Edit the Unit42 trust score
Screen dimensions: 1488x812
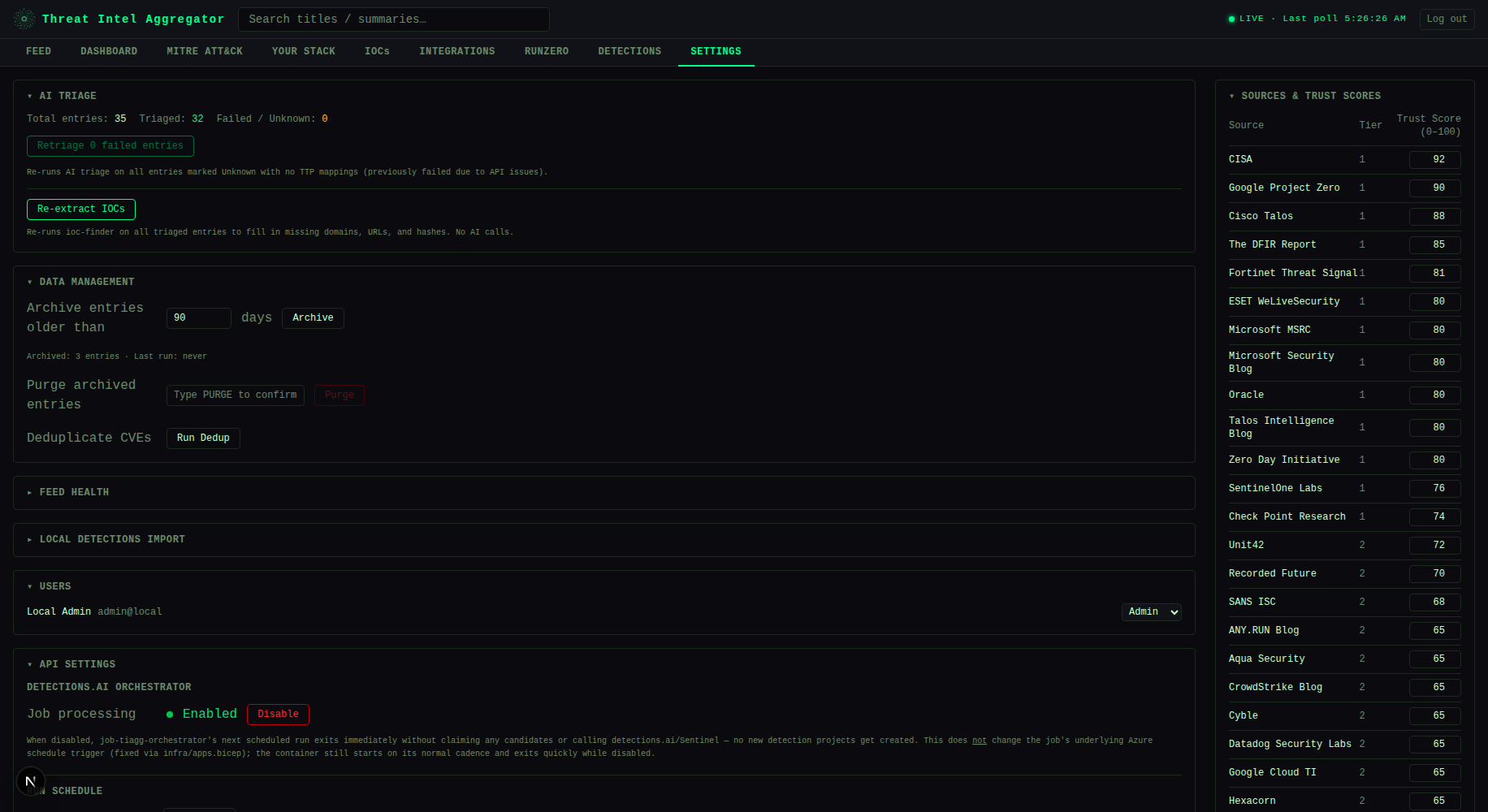1434,546
